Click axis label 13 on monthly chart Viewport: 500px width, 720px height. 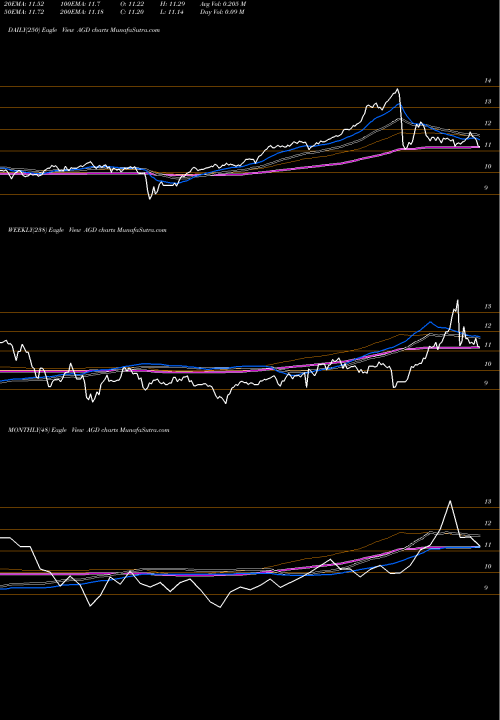[488, 502]
